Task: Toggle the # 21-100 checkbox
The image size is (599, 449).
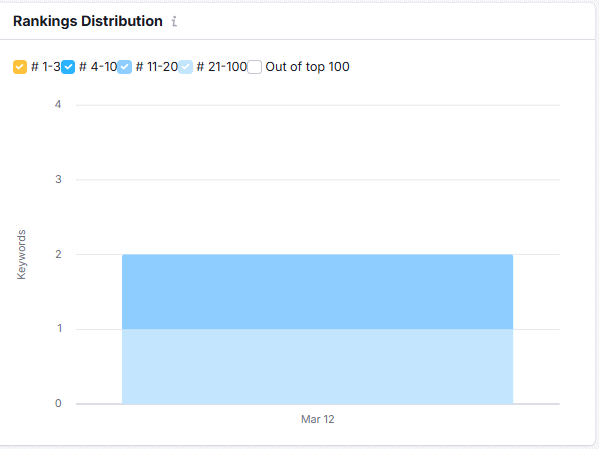Action: [185, 67]
